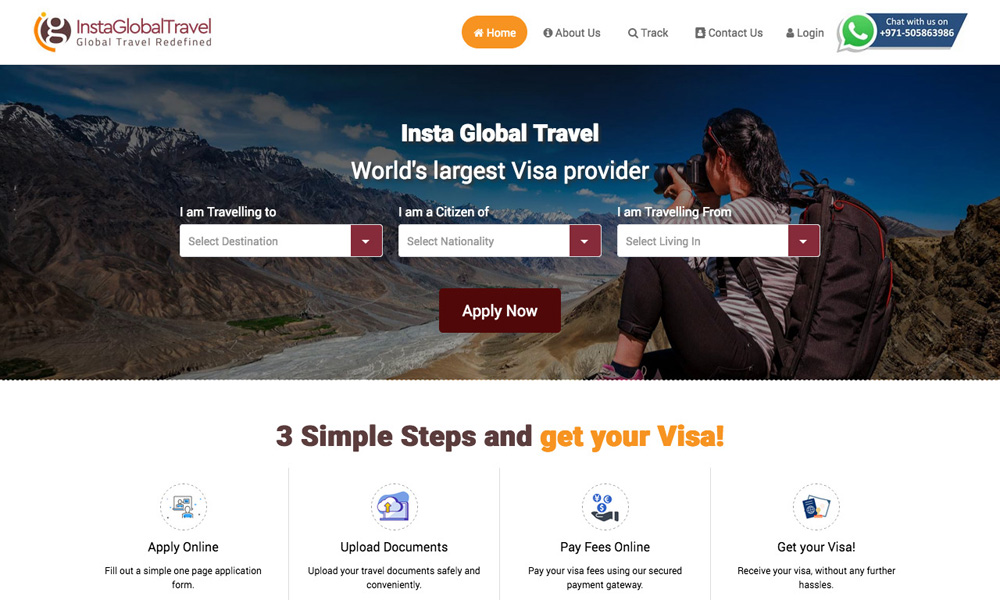Click the Get your Visa passport icon
1000x600 pixels.
click(816, 507)
